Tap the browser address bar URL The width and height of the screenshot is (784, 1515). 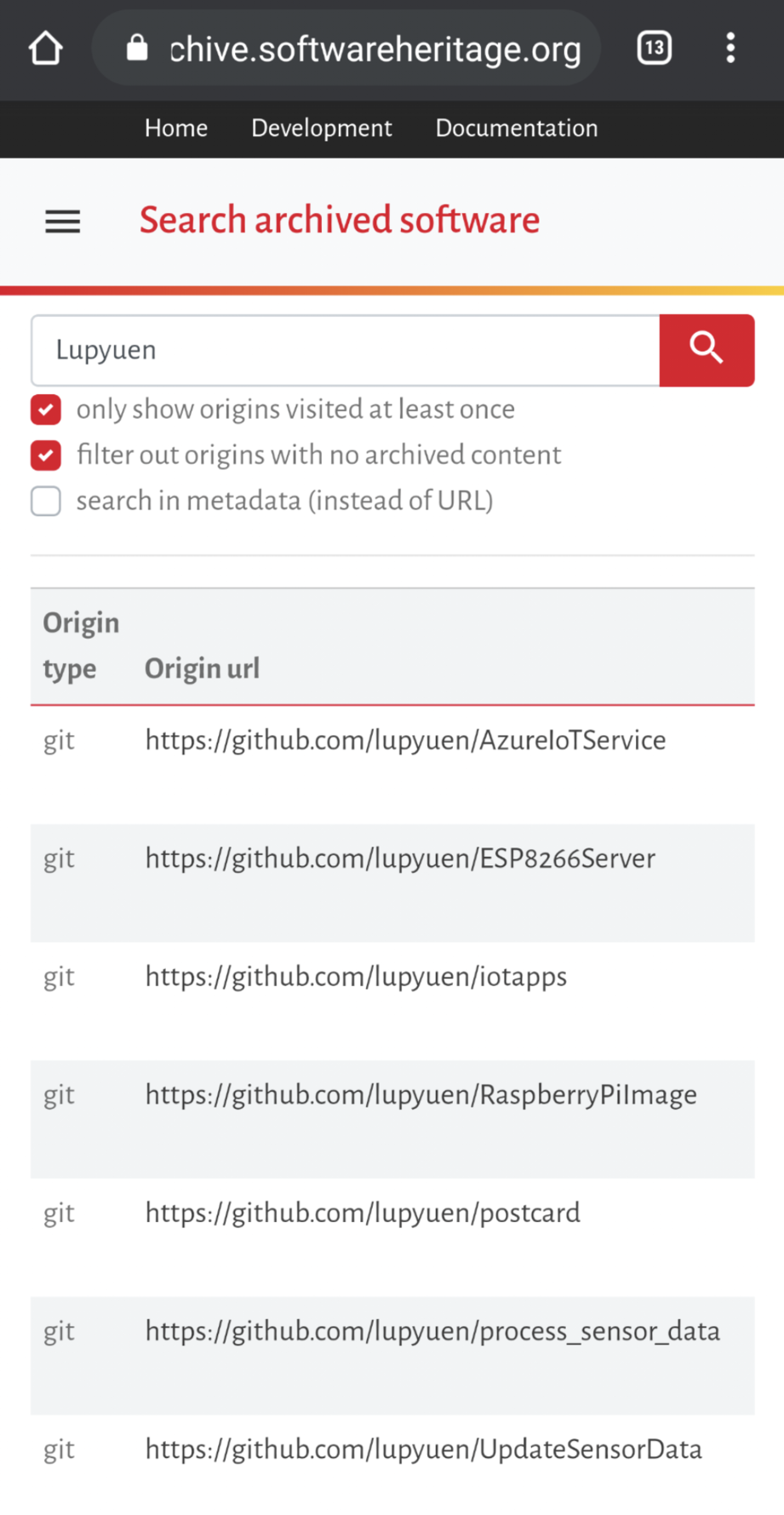(375, 50)
